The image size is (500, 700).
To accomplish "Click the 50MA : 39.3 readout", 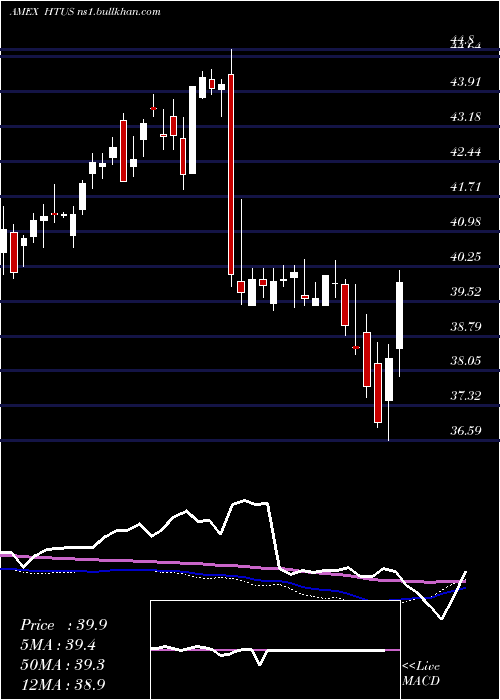I will [x=62, y=664].
